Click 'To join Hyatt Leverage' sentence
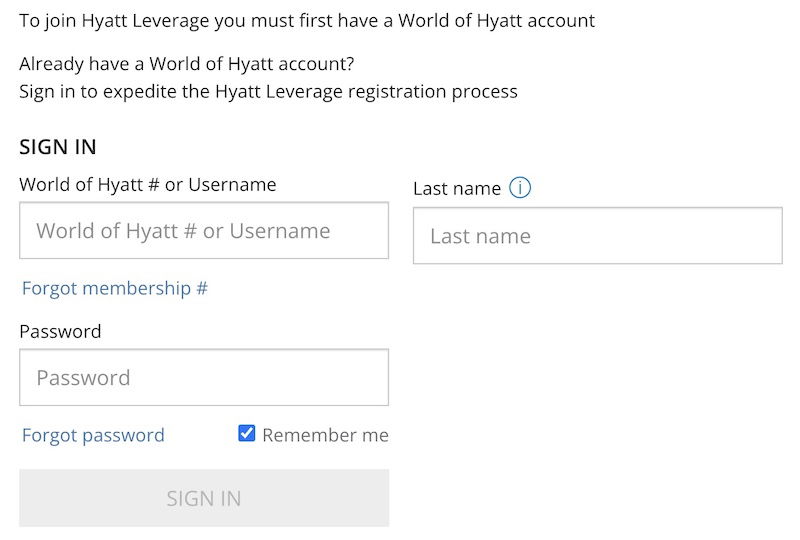Screen dimensions: 800x540 (x=307, y=21)
